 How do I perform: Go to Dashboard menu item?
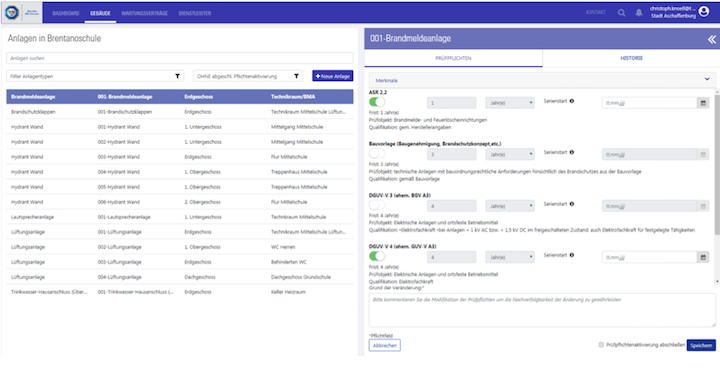tap(66, 13)
